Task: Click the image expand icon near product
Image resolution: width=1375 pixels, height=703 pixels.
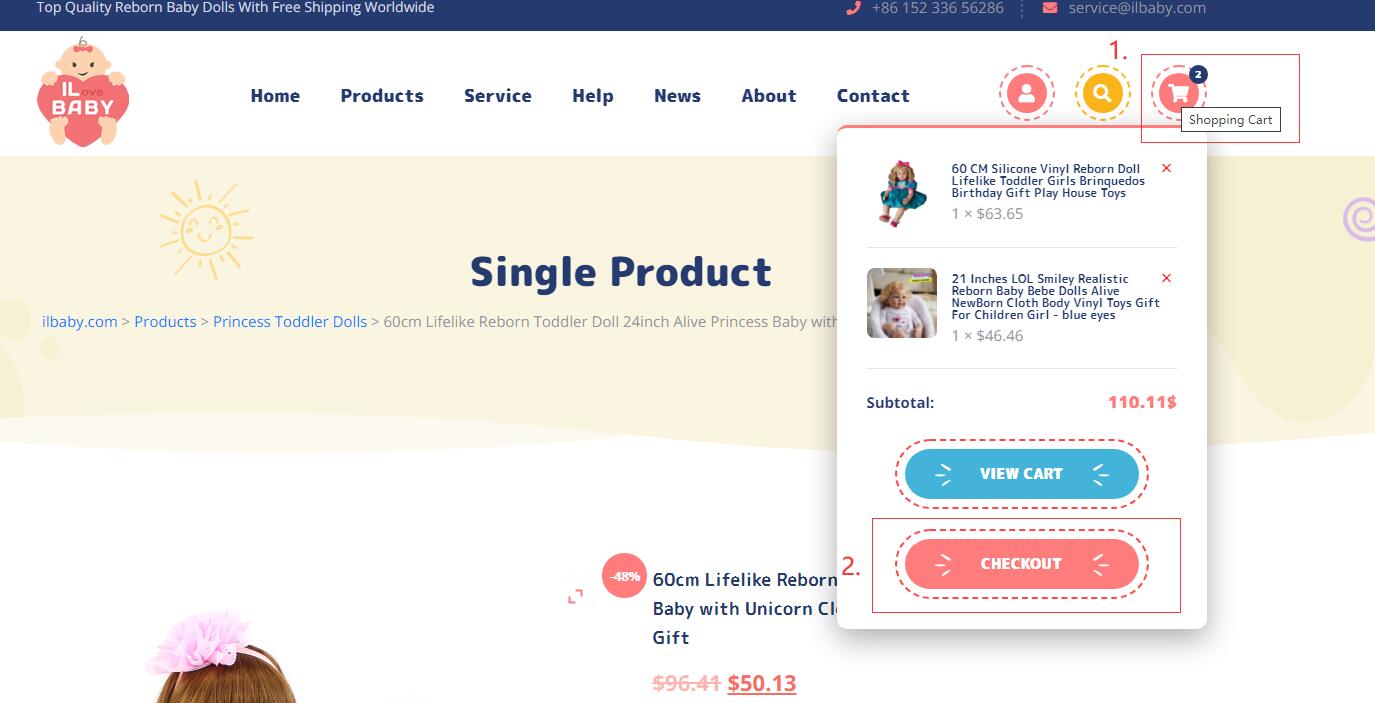Action: [x=575, y=597]
